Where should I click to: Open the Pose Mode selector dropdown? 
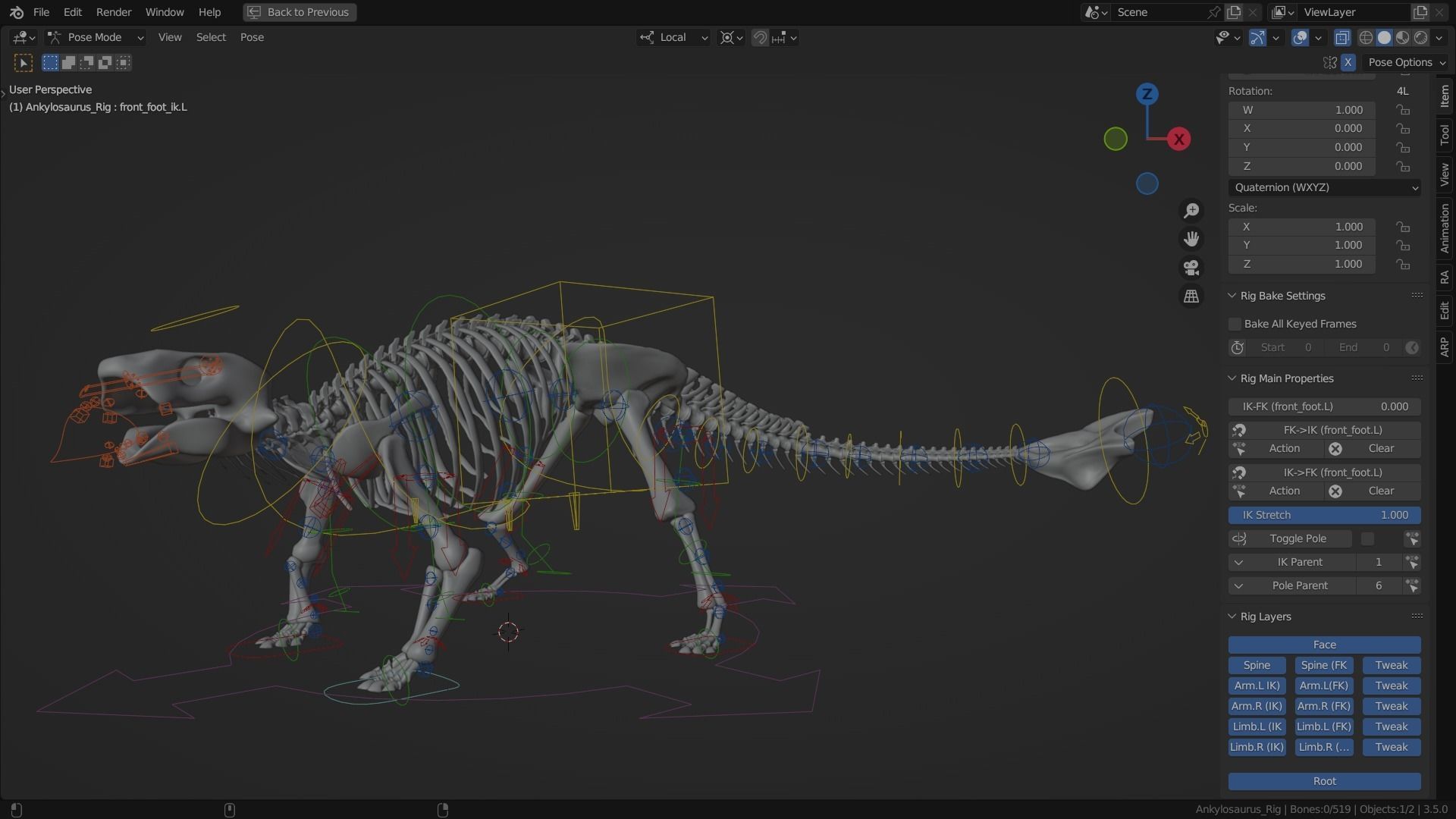click(95, 37)
